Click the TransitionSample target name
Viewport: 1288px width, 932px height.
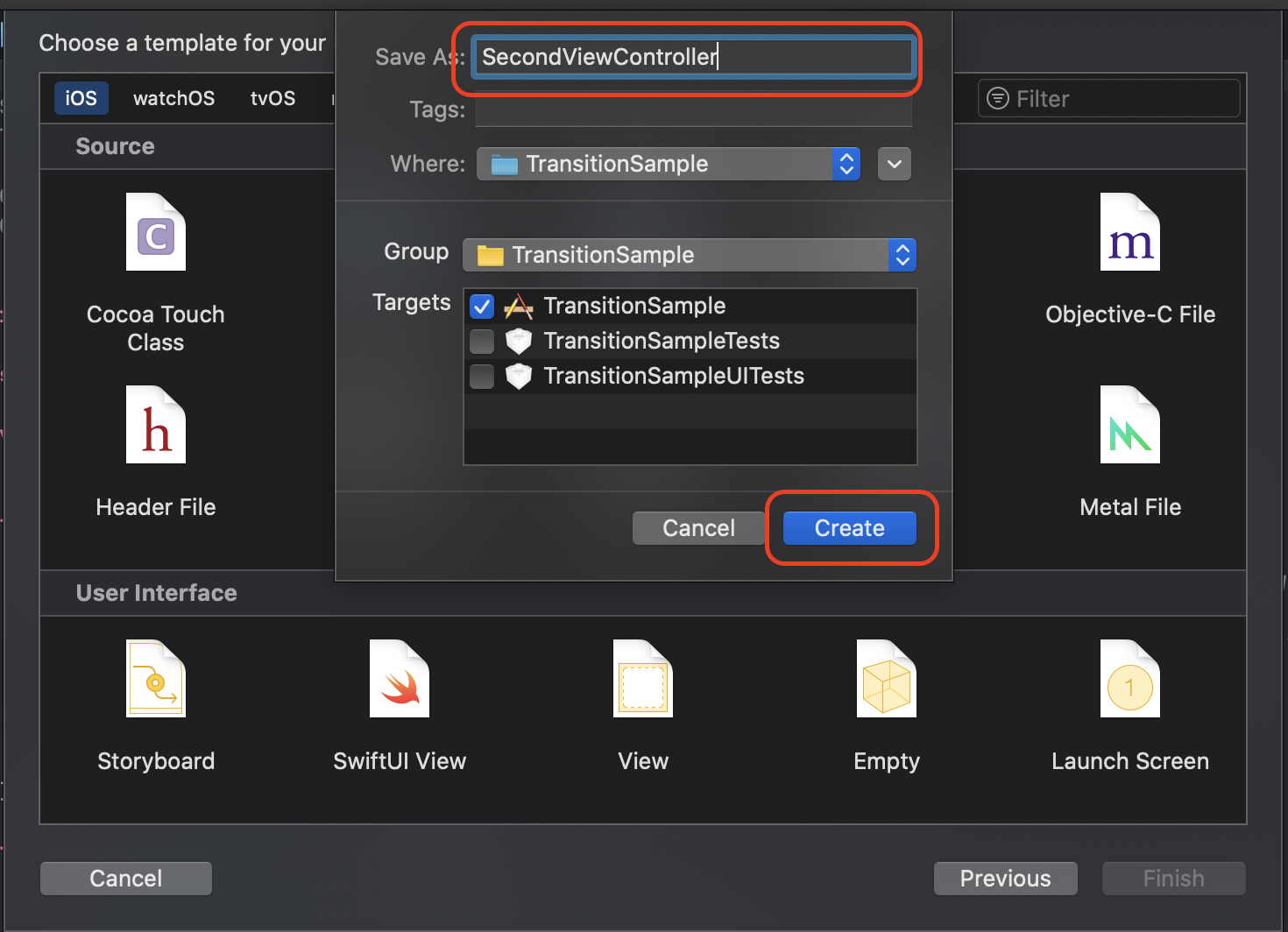(634, 306)
